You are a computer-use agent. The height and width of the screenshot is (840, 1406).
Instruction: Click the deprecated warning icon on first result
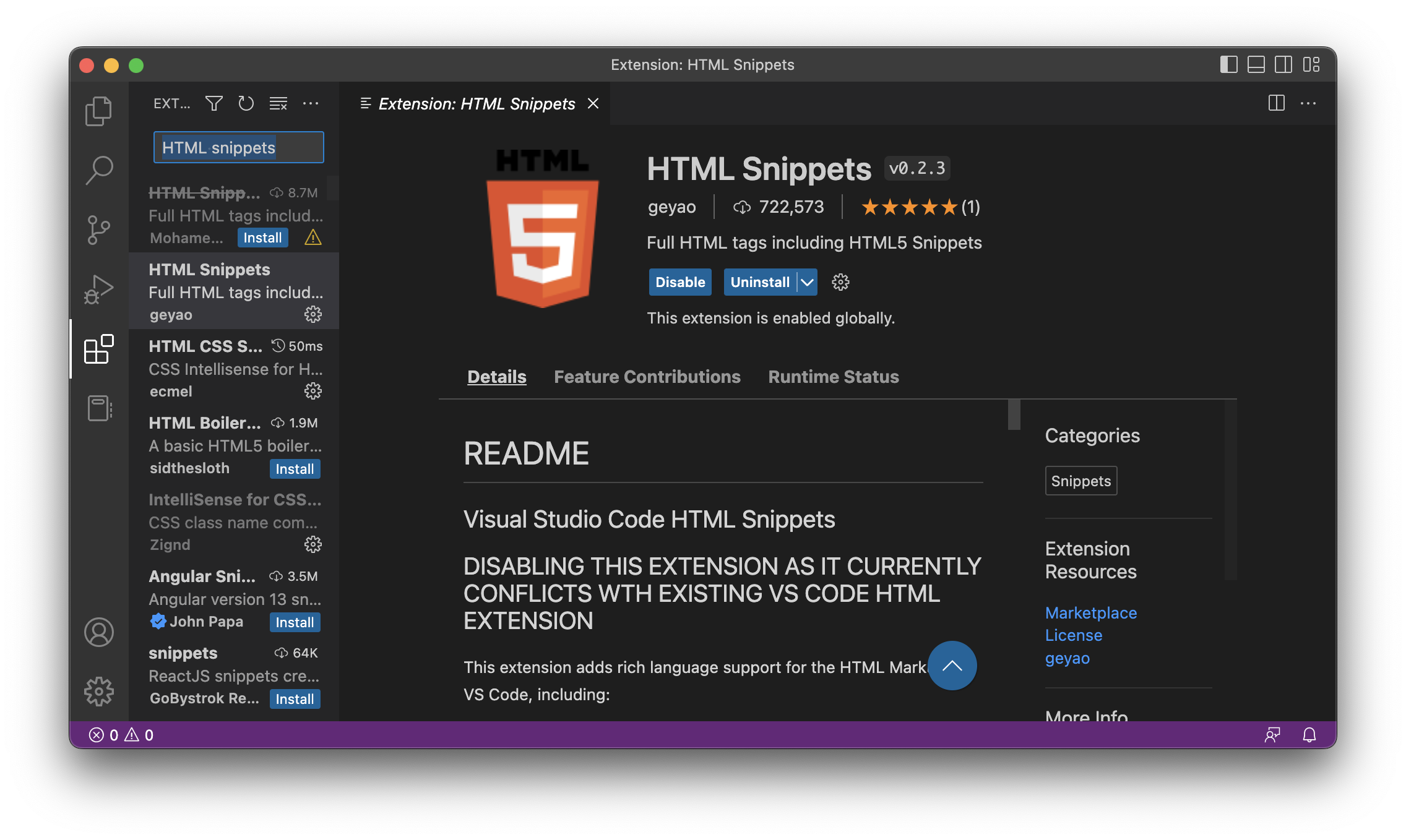click(x=313, y=238)
